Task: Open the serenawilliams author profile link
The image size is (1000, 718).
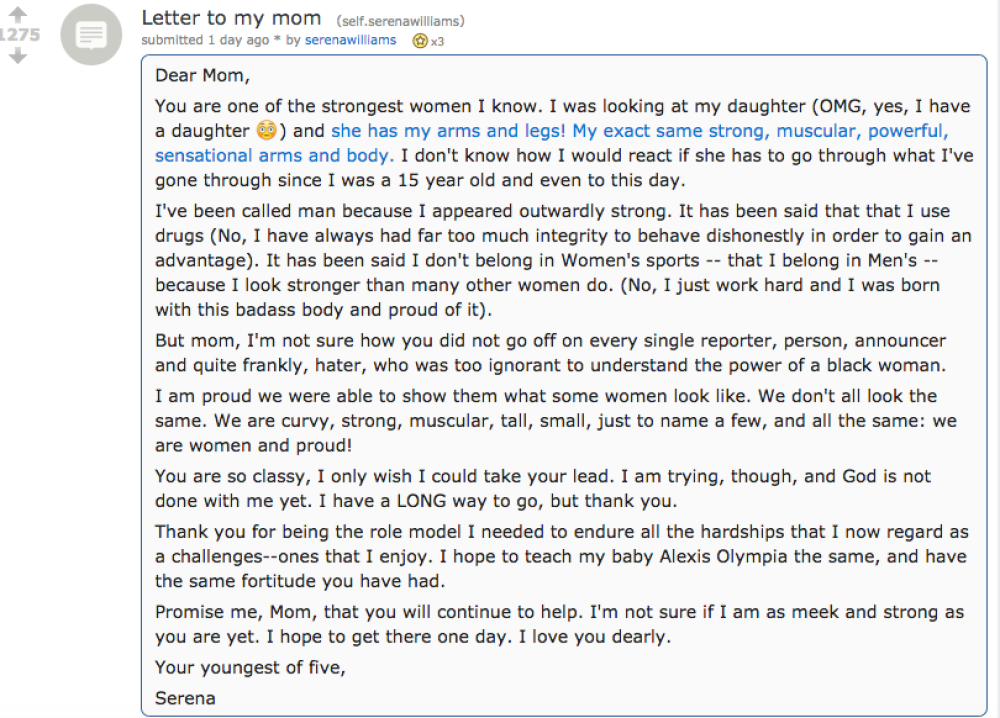Action: [x=350, y=40]
